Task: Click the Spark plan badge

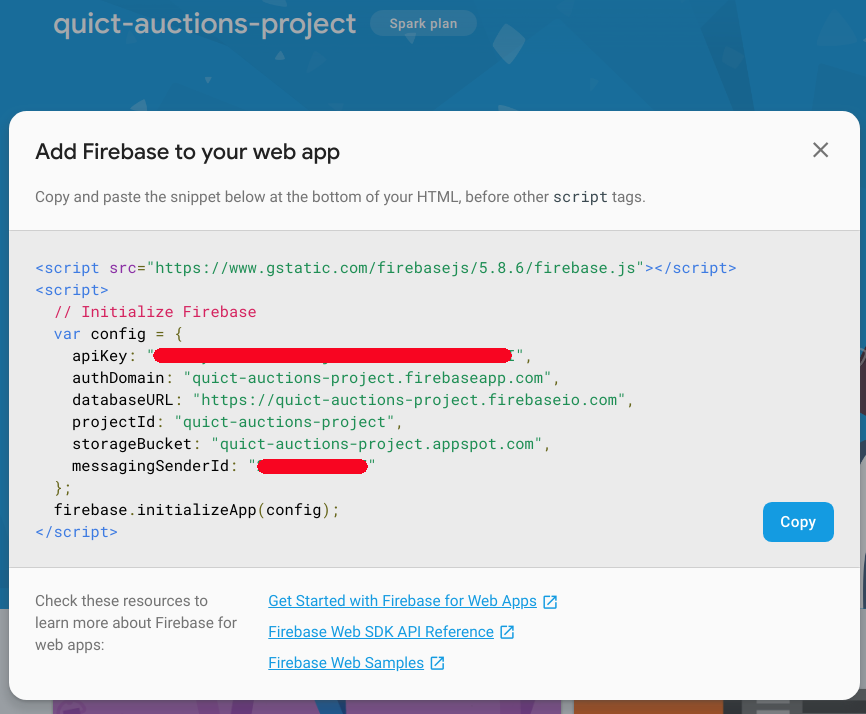Action: [x=423, y=24]
